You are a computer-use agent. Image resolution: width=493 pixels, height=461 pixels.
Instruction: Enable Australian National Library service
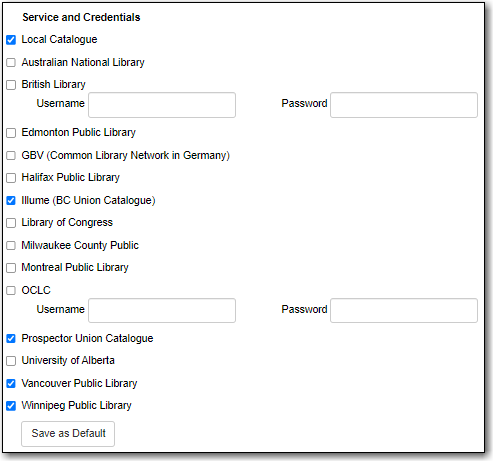click(11, 62)
